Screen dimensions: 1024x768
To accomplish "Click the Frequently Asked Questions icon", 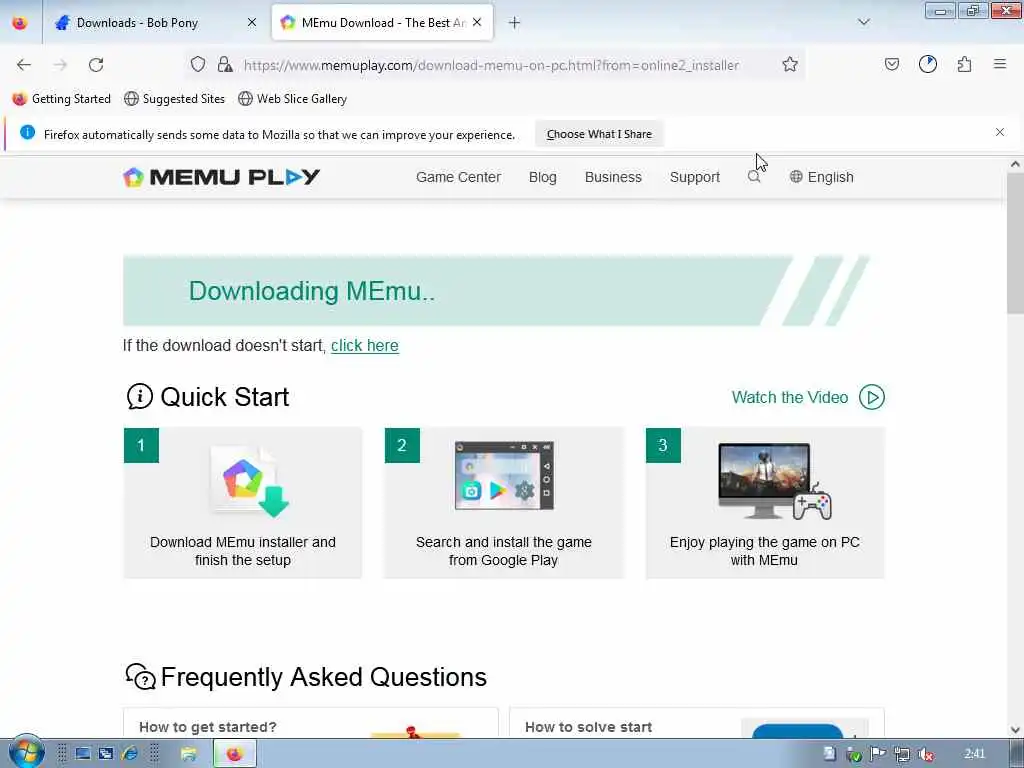I will (x=140, y=677).
